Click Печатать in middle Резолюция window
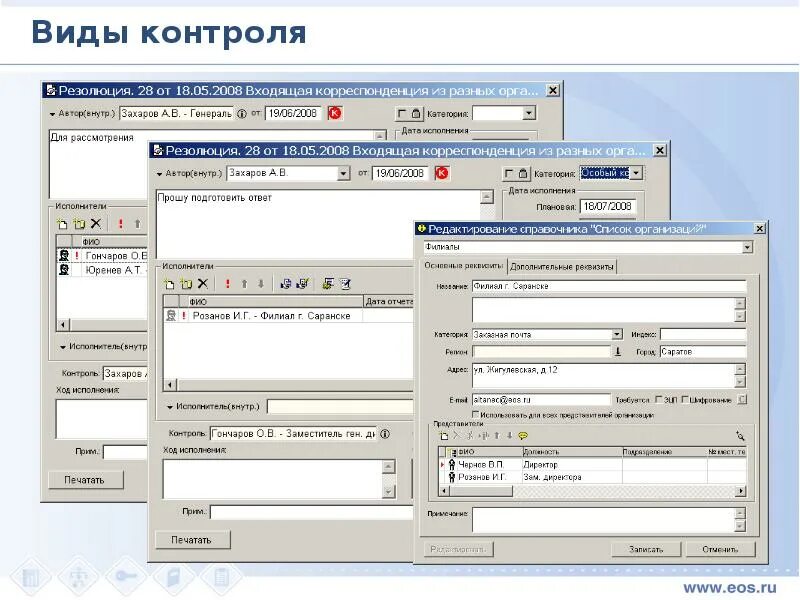The width and height of the screenshot is (800, 600). point(192,540)
